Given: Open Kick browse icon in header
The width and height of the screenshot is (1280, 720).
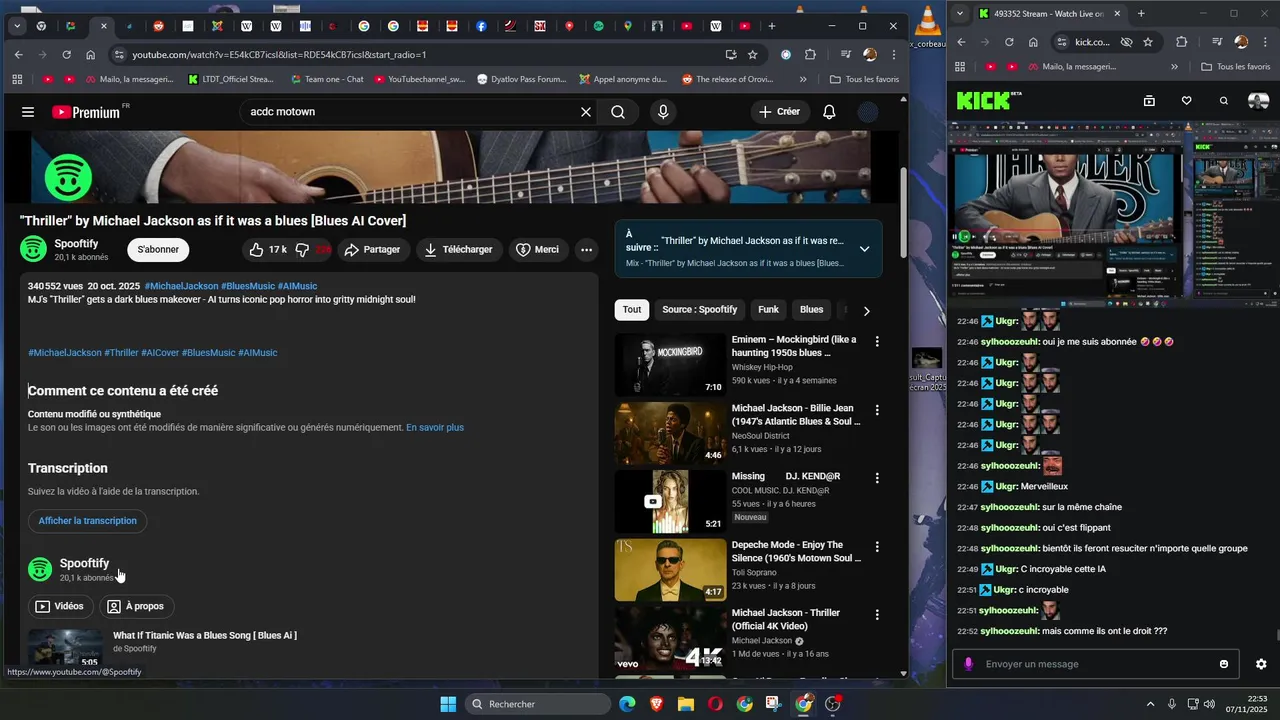Looking at the screenshot, I should (x=1149, y=101).
